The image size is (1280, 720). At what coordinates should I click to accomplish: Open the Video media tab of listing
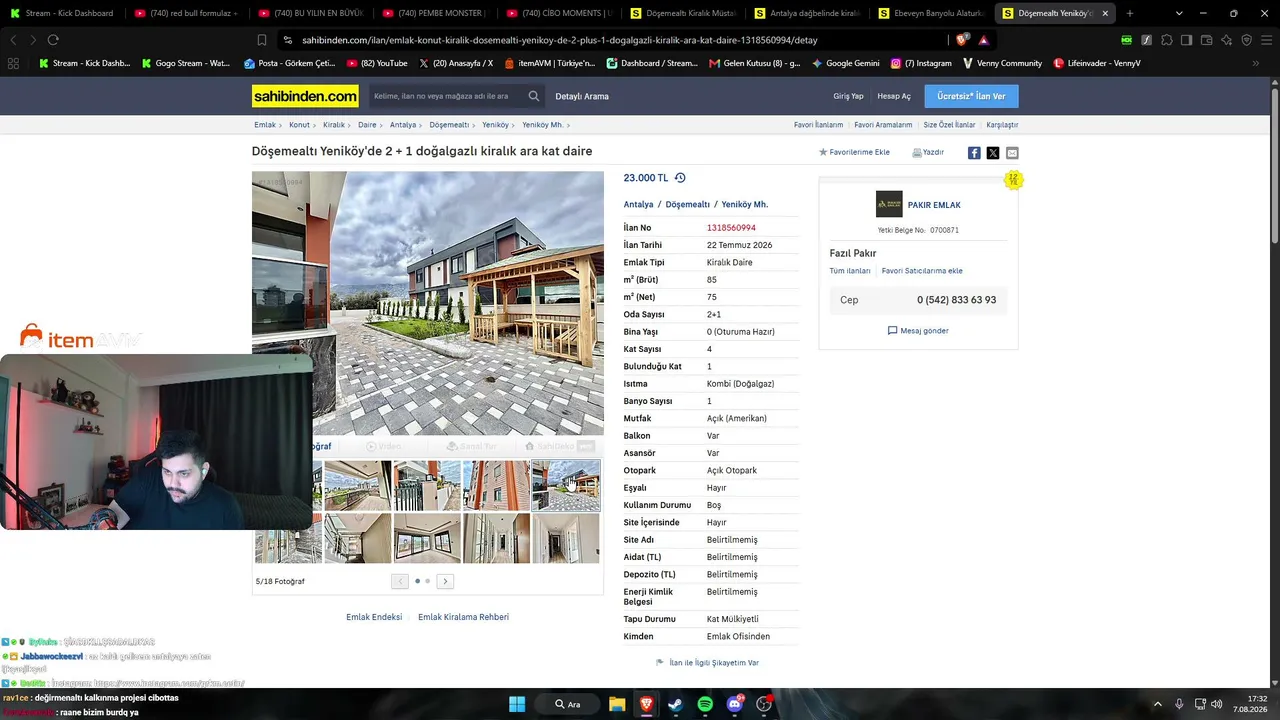383,446
